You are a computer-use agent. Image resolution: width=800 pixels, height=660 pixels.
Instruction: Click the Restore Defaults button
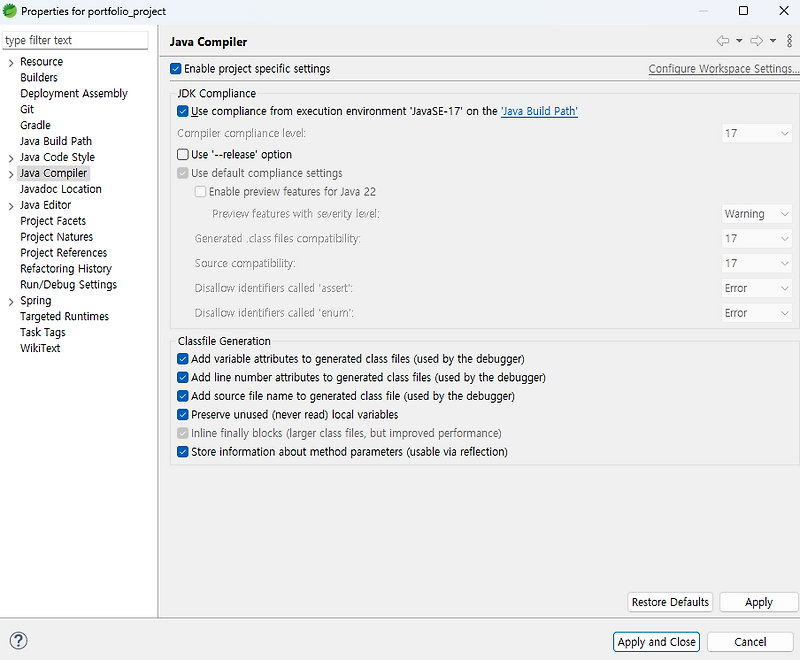(x=669, y=601)
